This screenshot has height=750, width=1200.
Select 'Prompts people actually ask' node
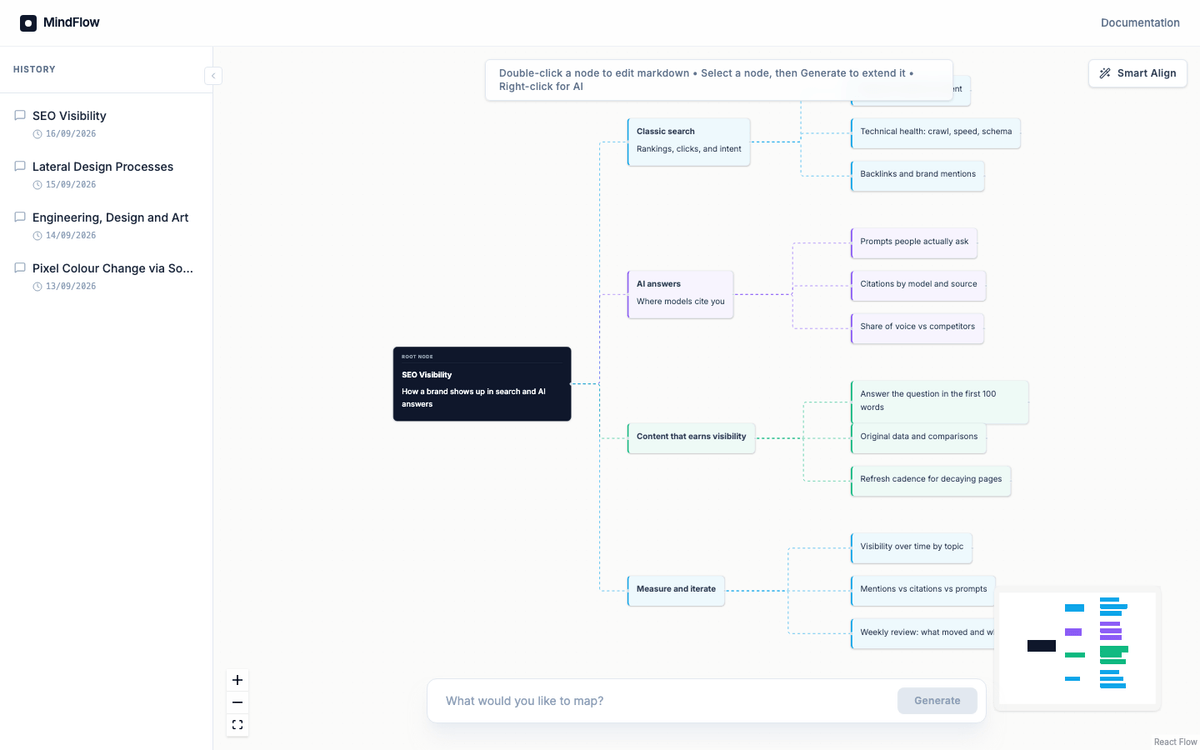click(914, 243)
